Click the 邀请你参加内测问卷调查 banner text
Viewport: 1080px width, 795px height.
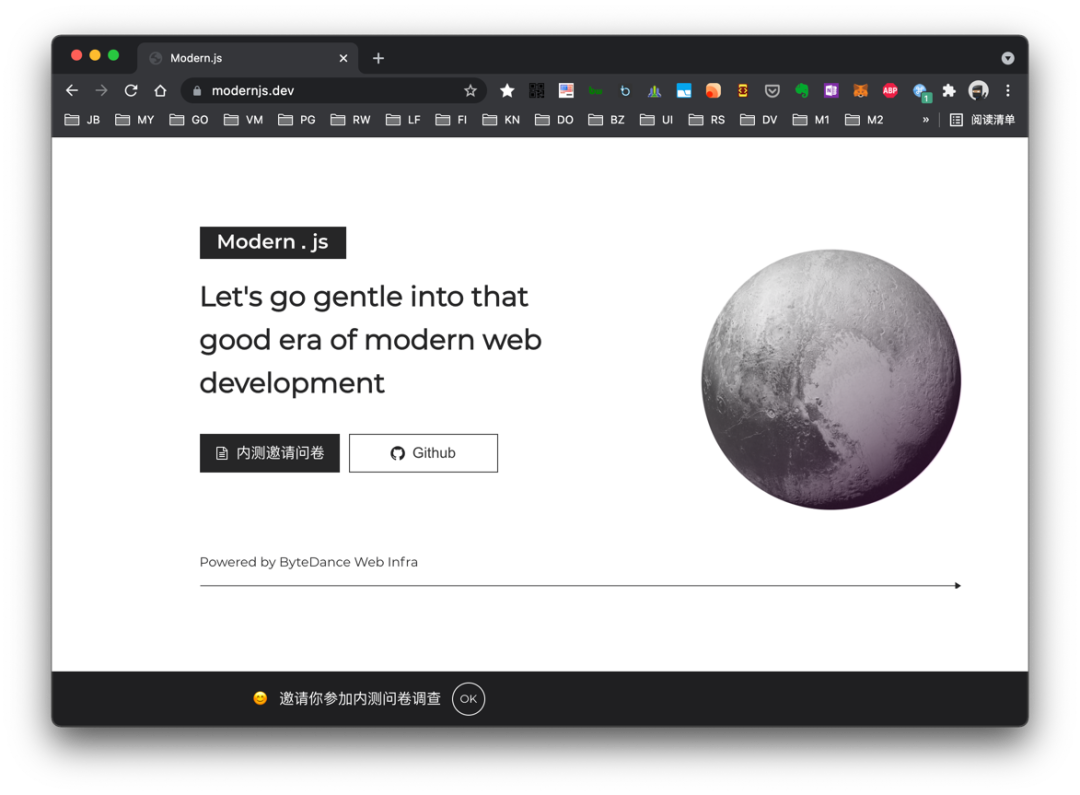360,699
